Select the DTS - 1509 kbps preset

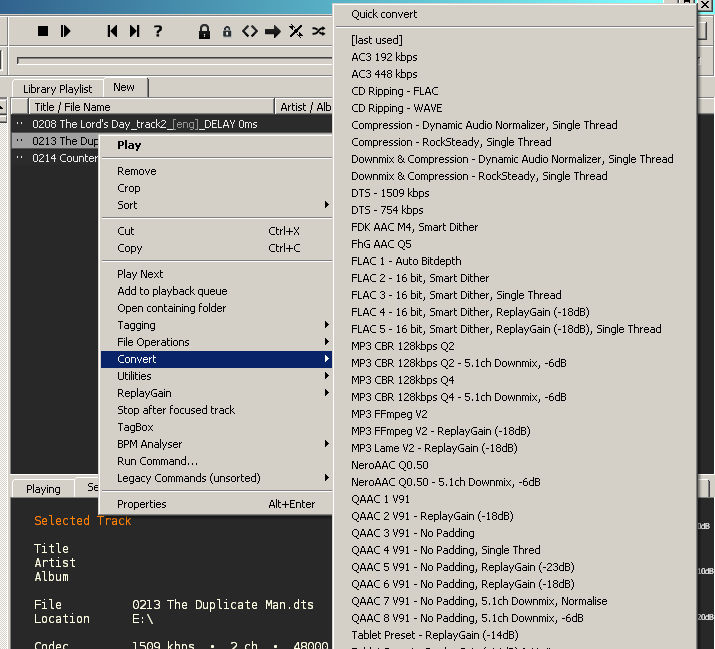tap(514, 193)
